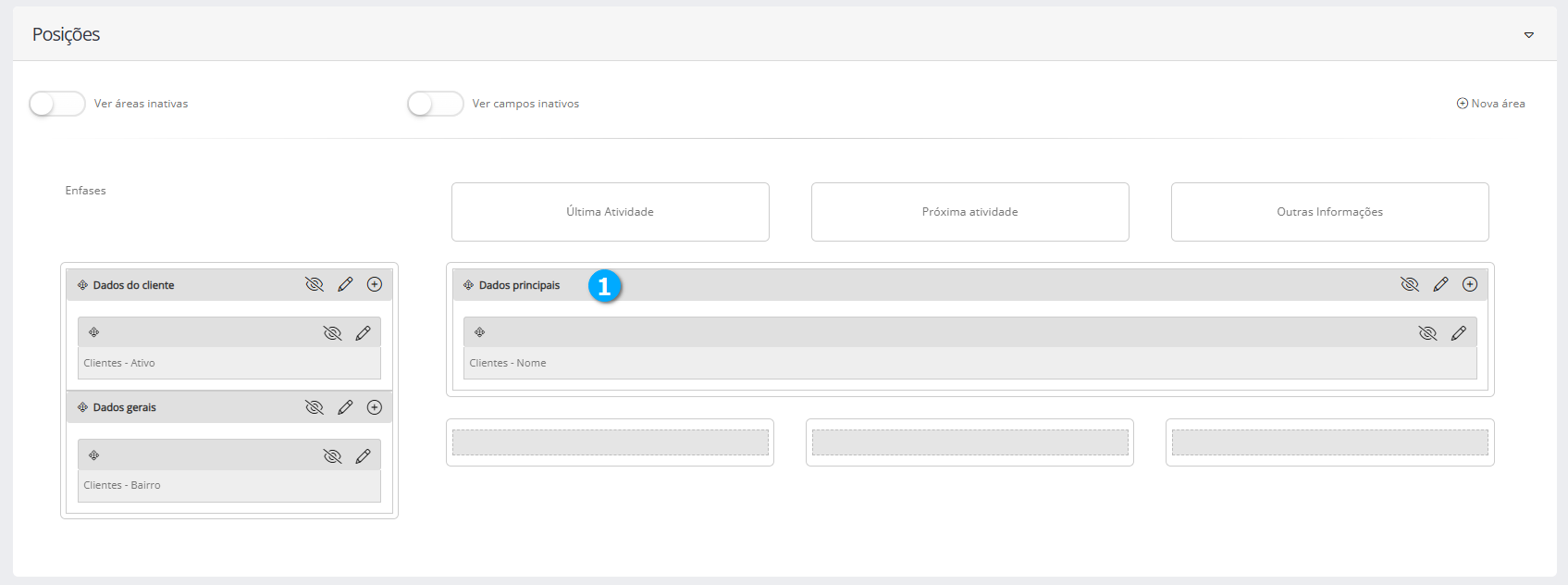Edit the Dados gerais area
The width and height of the screenshot is (1568, 585).
(345, 407)
